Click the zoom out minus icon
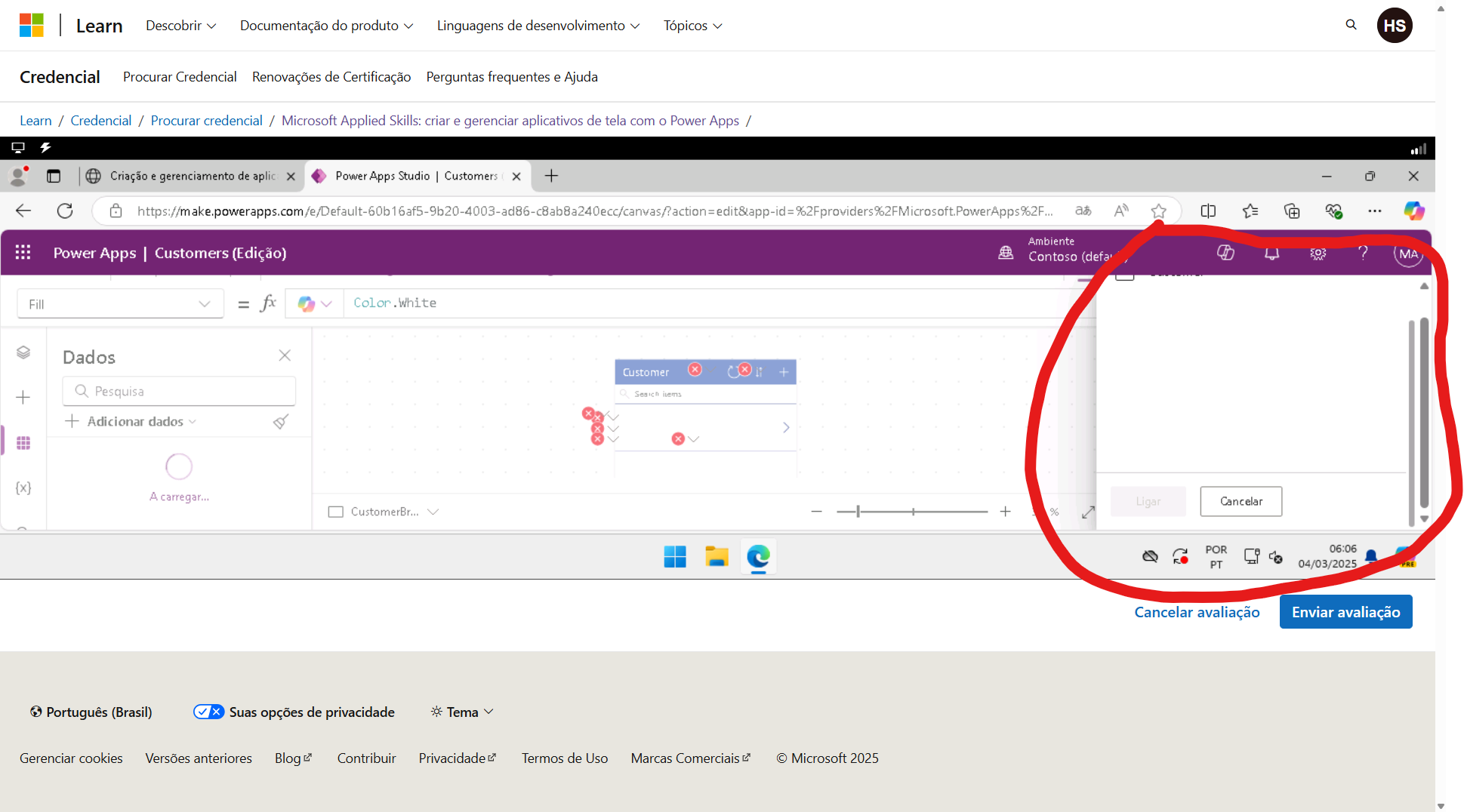 (816, 512)
